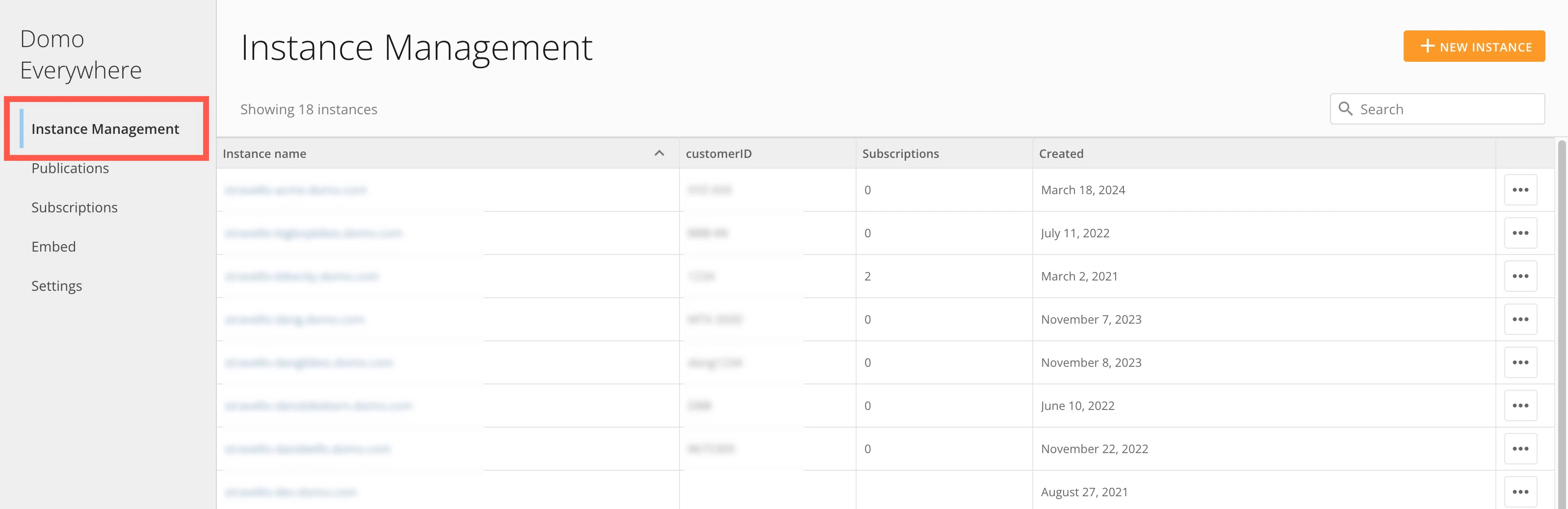The height and width of the screenshot is (509, 1568).
Task: Select the 'November 7, 2023' created date
Action: pyautogui.click(x=1091, y=319)
